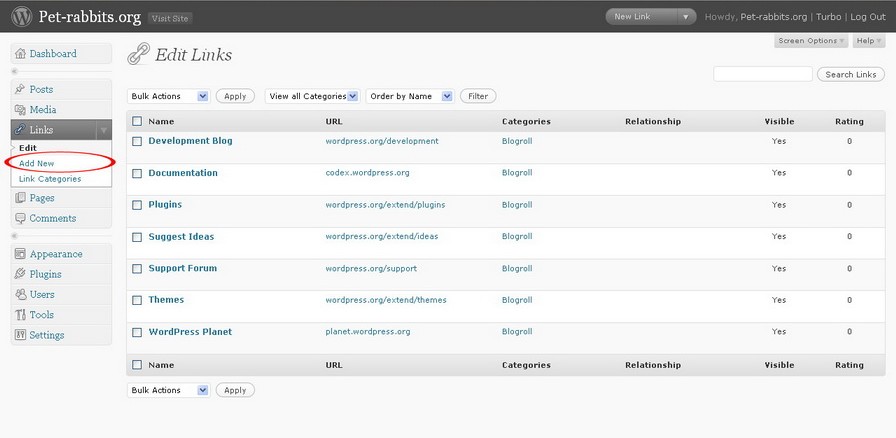Click the bottom Apply button
This screenshot has height=438, width=896.
pyautogui.click(x=235, y=390)
